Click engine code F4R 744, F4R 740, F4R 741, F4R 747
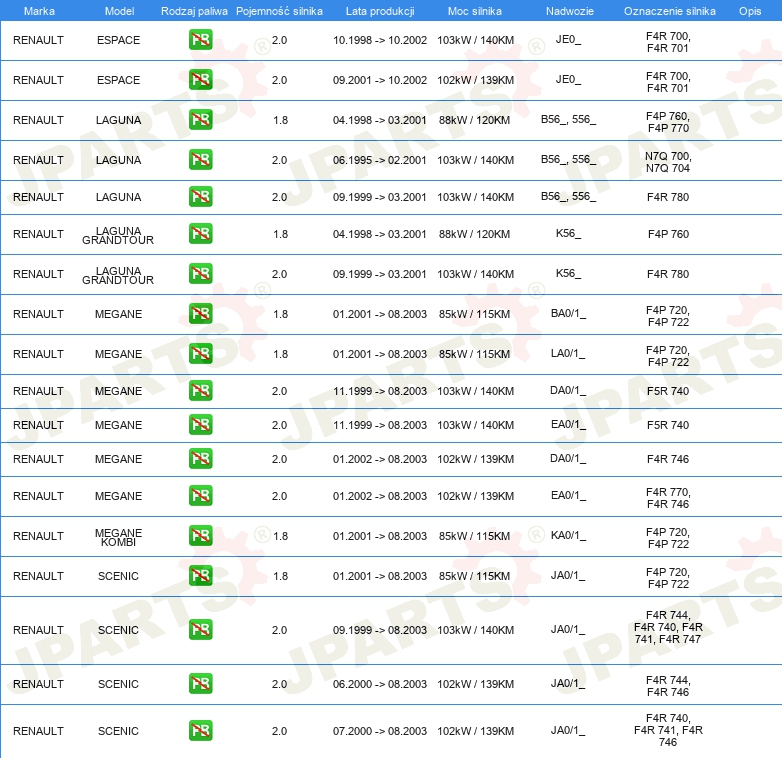 click(x=668, y=630)
